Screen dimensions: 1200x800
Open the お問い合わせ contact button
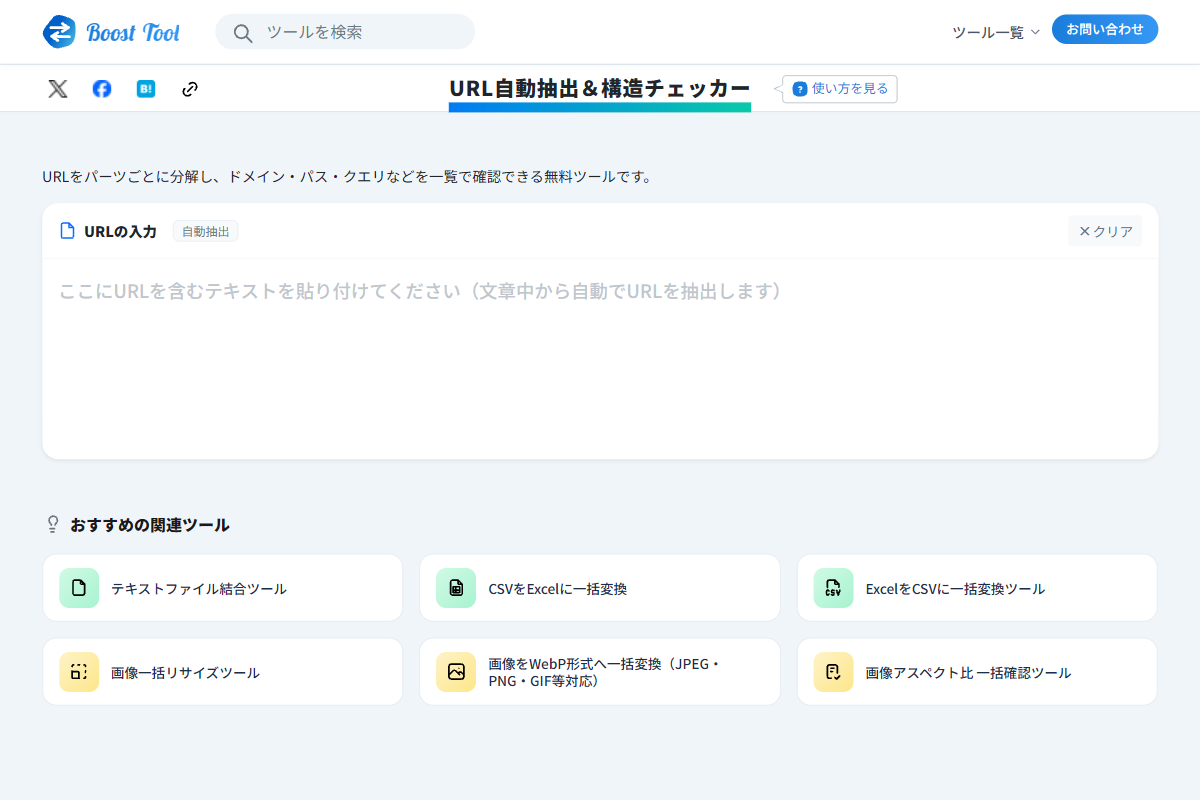[1105, 29]
